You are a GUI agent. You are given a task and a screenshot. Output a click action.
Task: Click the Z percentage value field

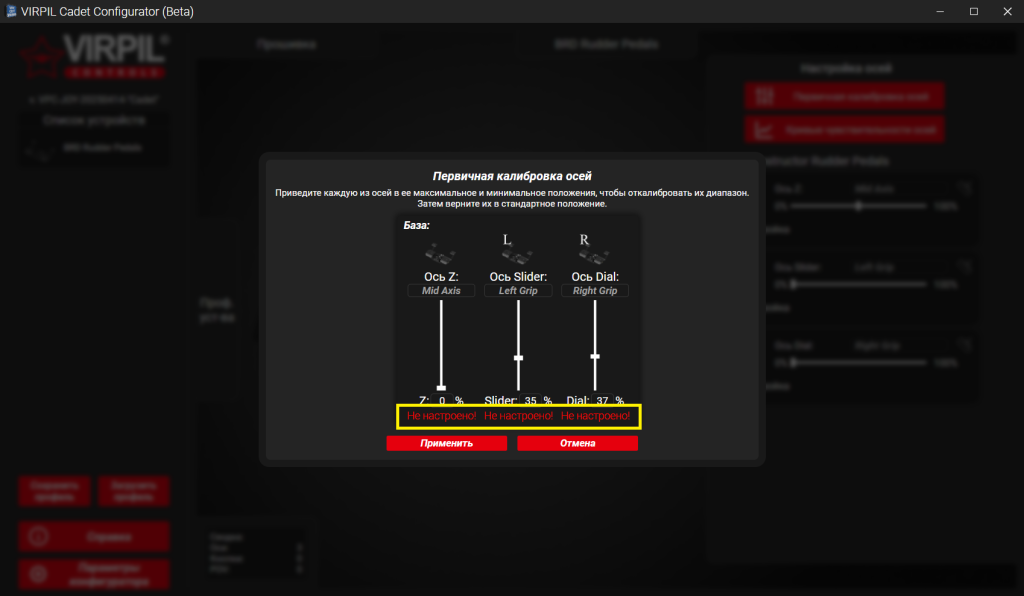(x=442, y=400)
